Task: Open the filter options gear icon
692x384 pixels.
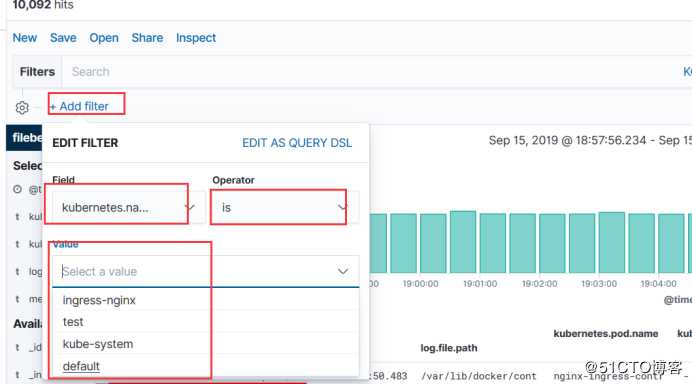Action: coord(22,107)
